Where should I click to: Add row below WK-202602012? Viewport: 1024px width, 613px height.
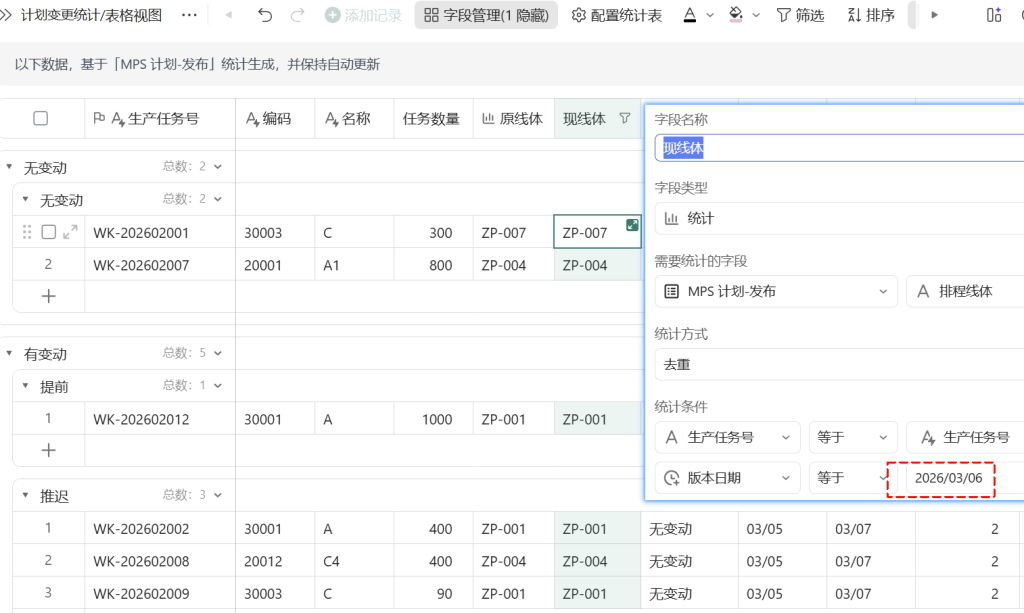coord(48,450)
